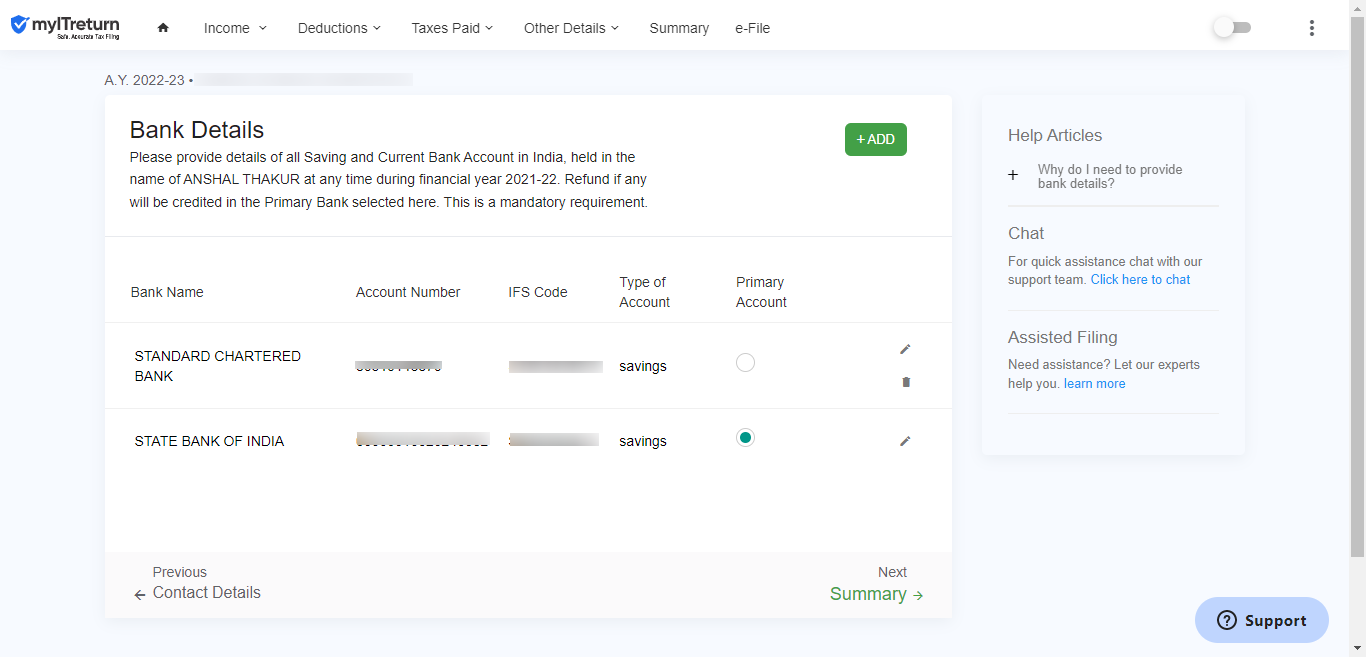
Task: Click the 'Click here to chat' link
Action: 1140,280
